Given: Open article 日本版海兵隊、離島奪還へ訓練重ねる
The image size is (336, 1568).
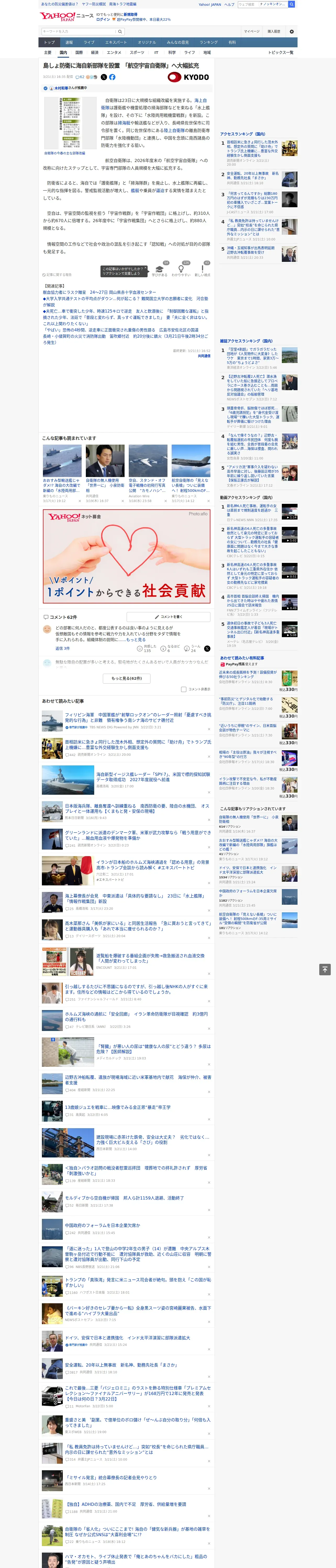Looking at the screenshot, I should point(137,808).
